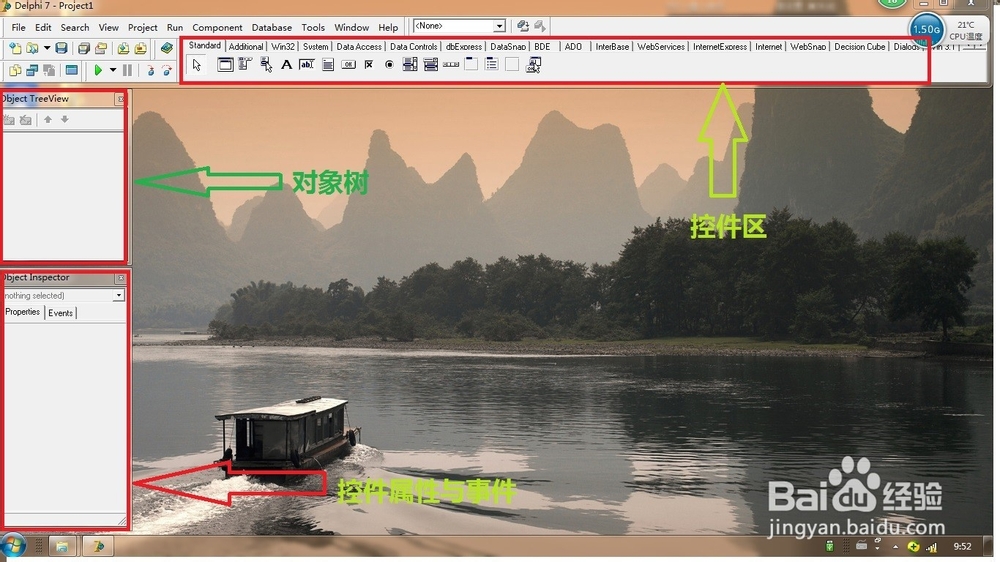Click the Trace Into icon
The image size is (1000, 562).
[151, 70]
